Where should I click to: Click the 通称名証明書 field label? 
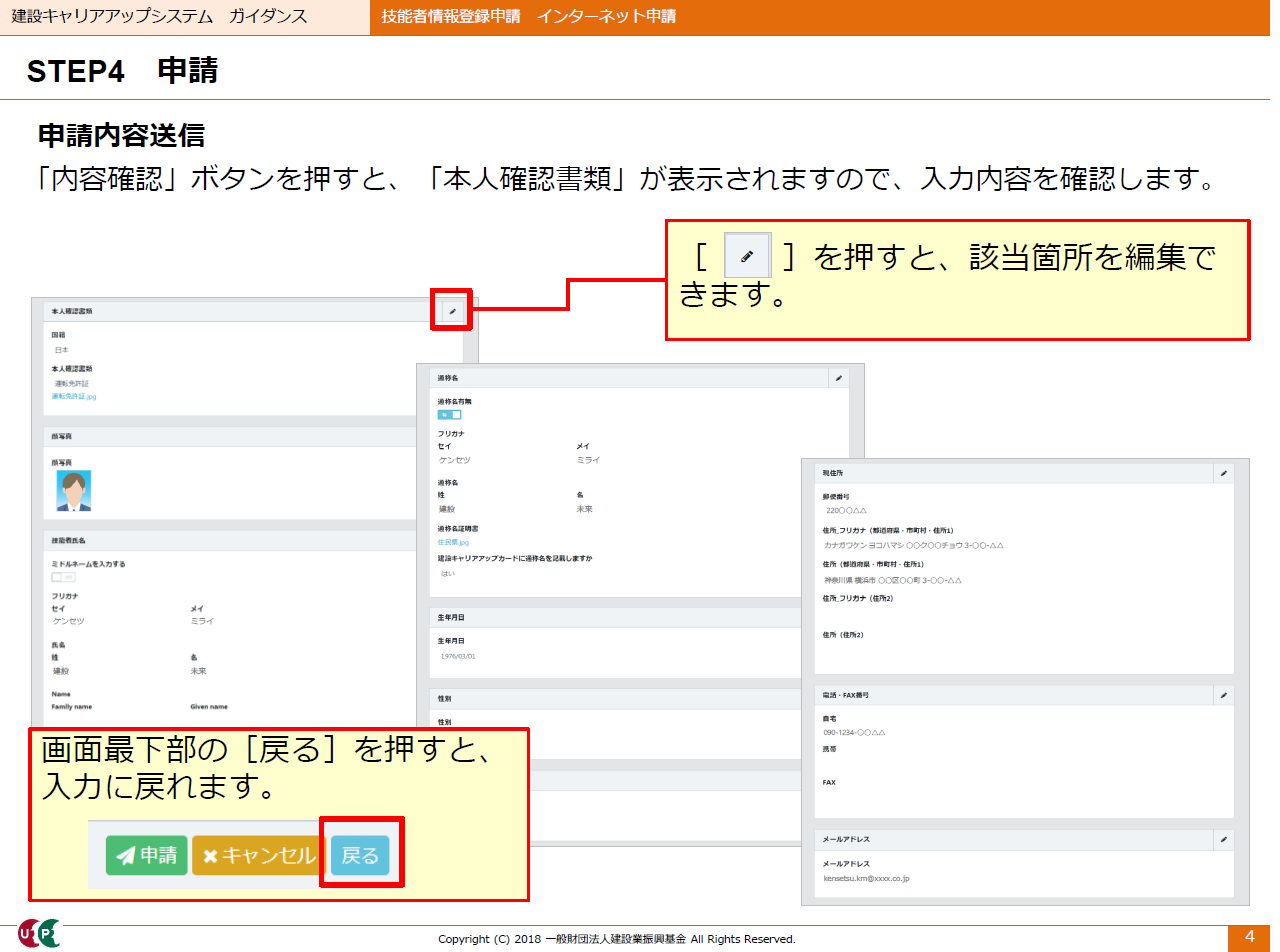pyautogui.click(x=458, y=528)
